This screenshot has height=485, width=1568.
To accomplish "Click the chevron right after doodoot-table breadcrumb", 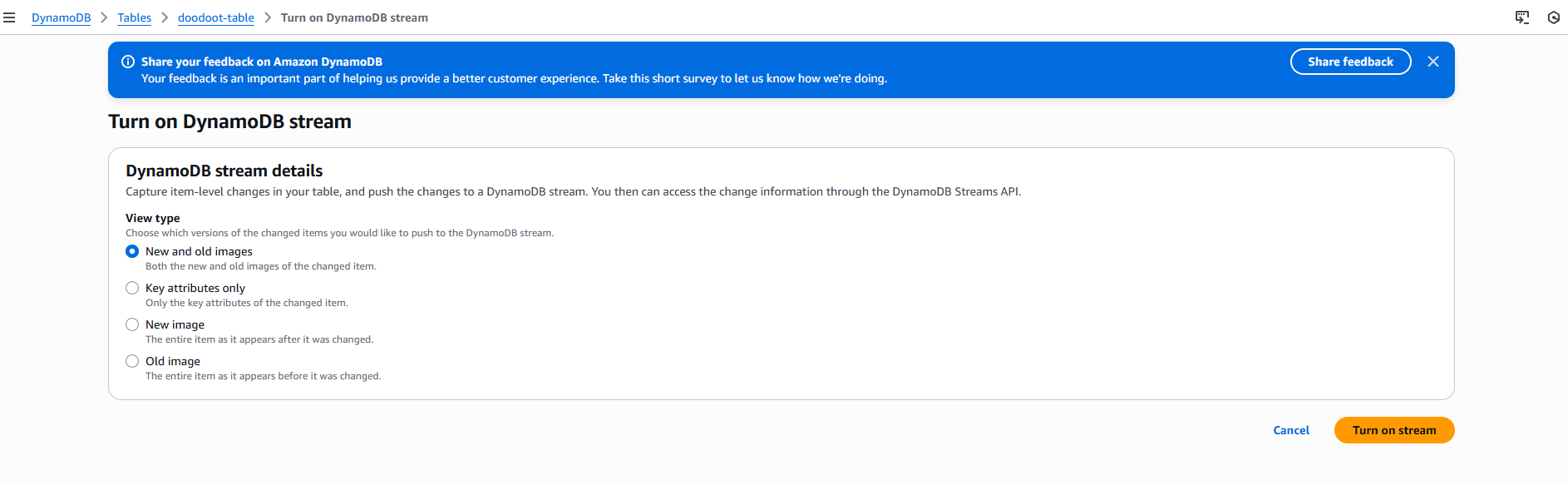I will 268,17.
